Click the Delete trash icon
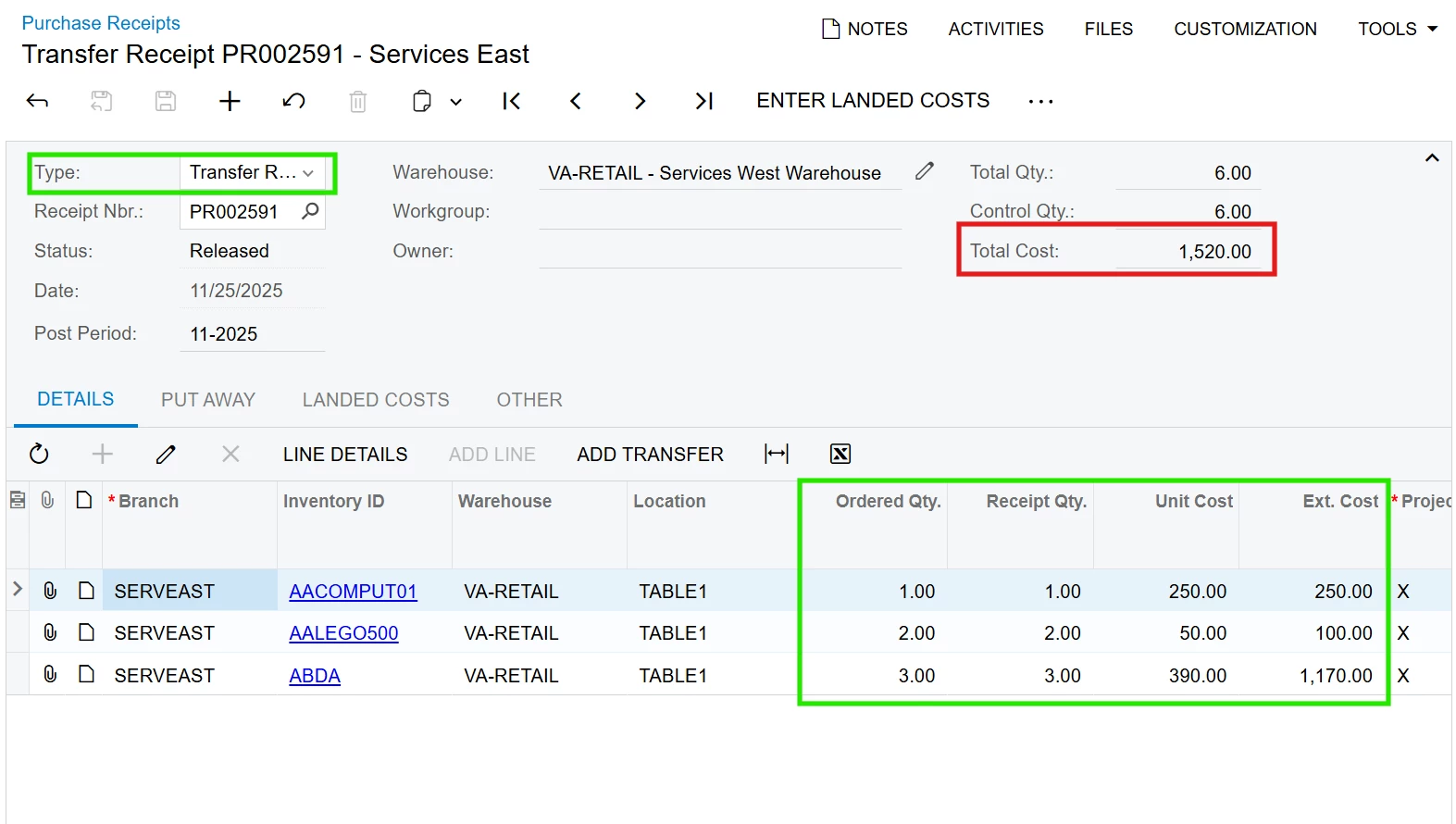The image size is (1456, 824). tap(358, 101)
